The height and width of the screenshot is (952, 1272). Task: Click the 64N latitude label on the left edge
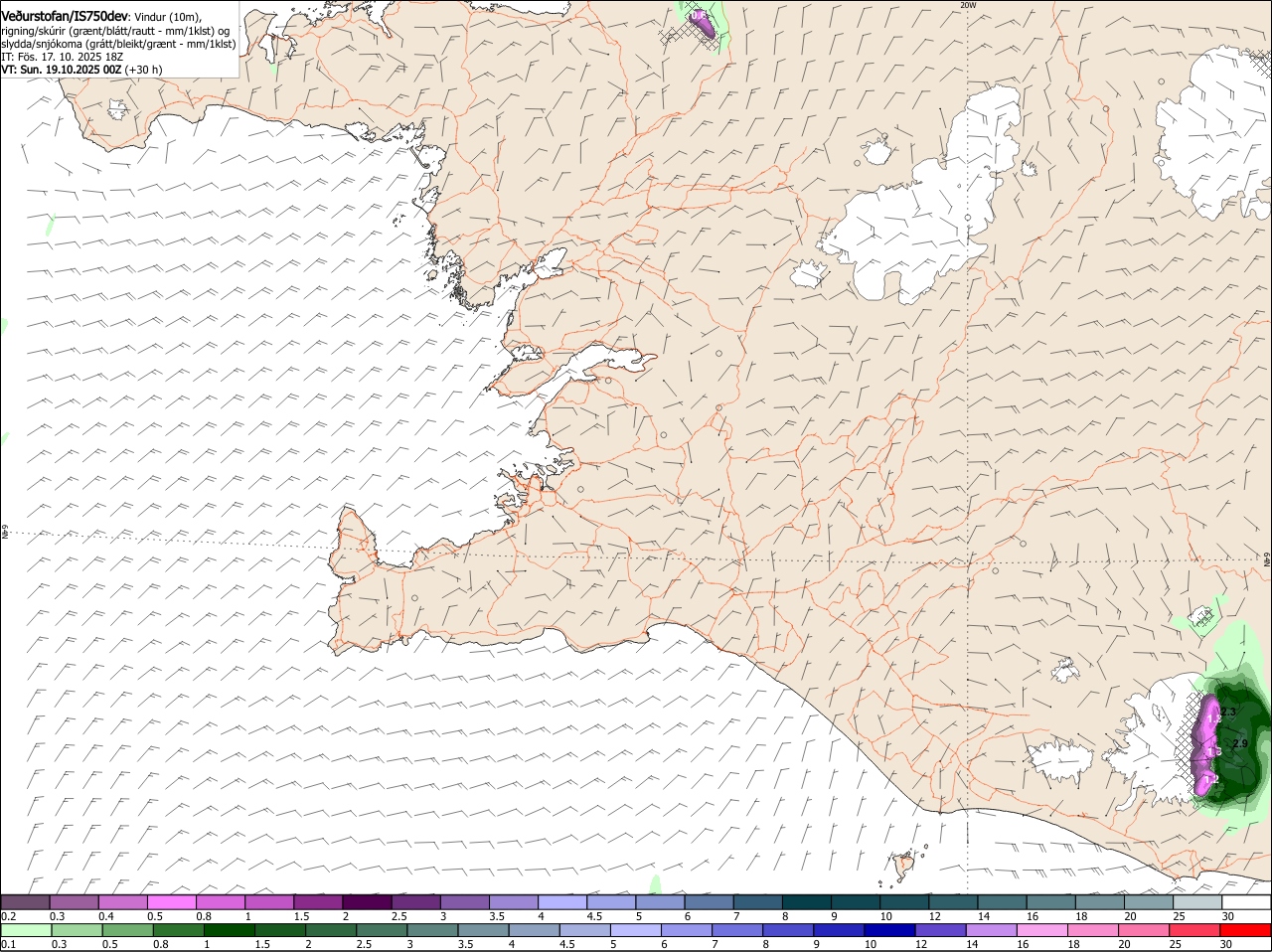click(x=5, y=532)
